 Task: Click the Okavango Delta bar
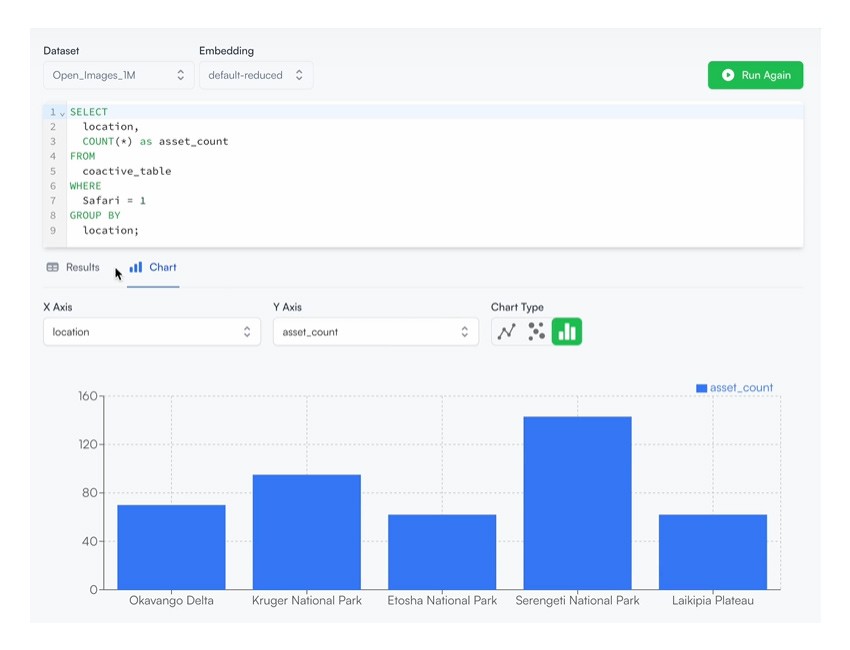pos(171,547)
